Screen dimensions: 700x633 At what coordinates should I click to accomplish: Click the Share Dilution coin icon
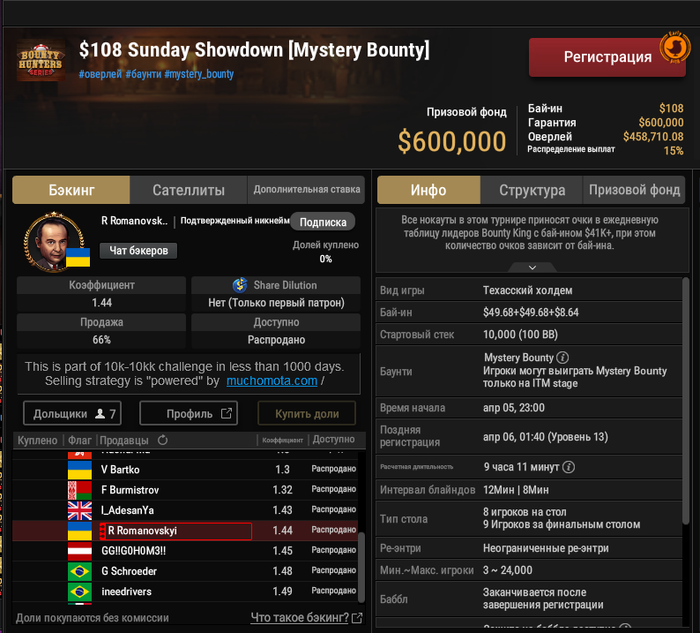tap(240, 285)
